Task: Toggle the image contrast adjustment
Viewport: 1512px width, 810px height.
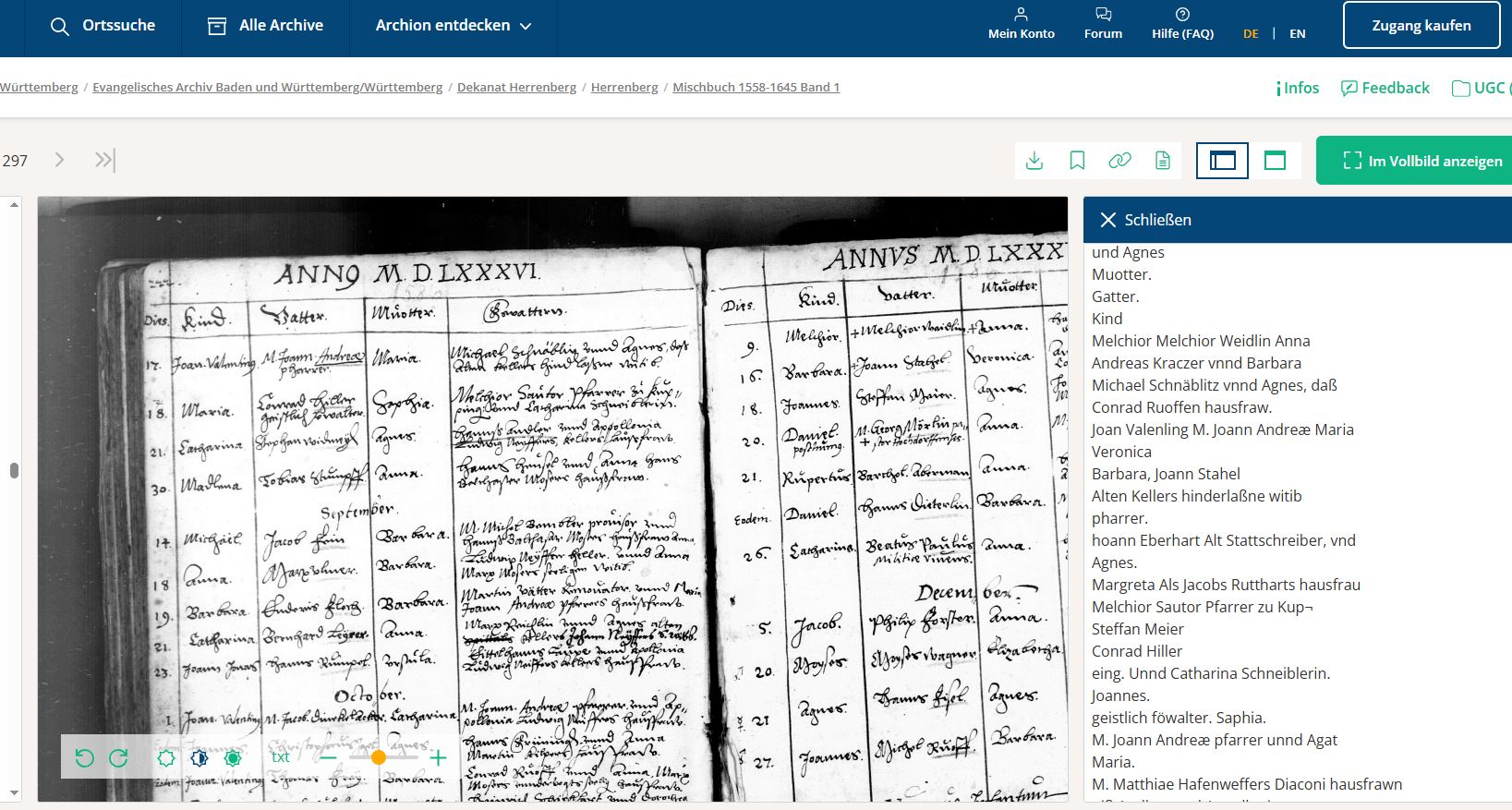Action: click(200, 758)
